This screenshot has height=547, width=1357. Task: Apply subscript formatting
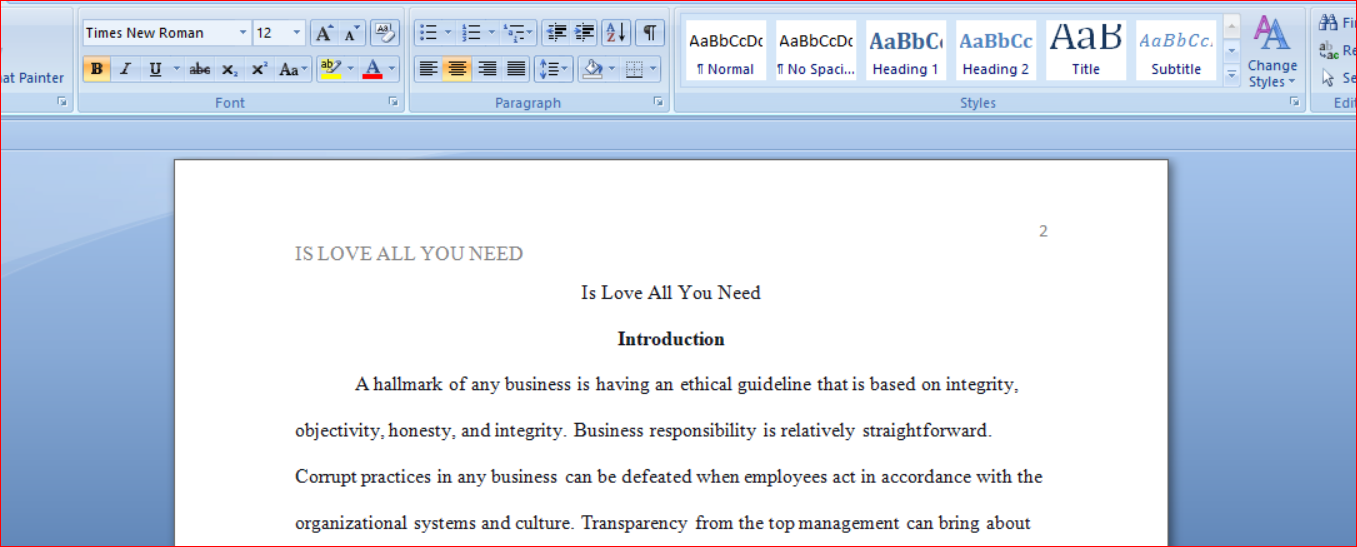(229, 69)
